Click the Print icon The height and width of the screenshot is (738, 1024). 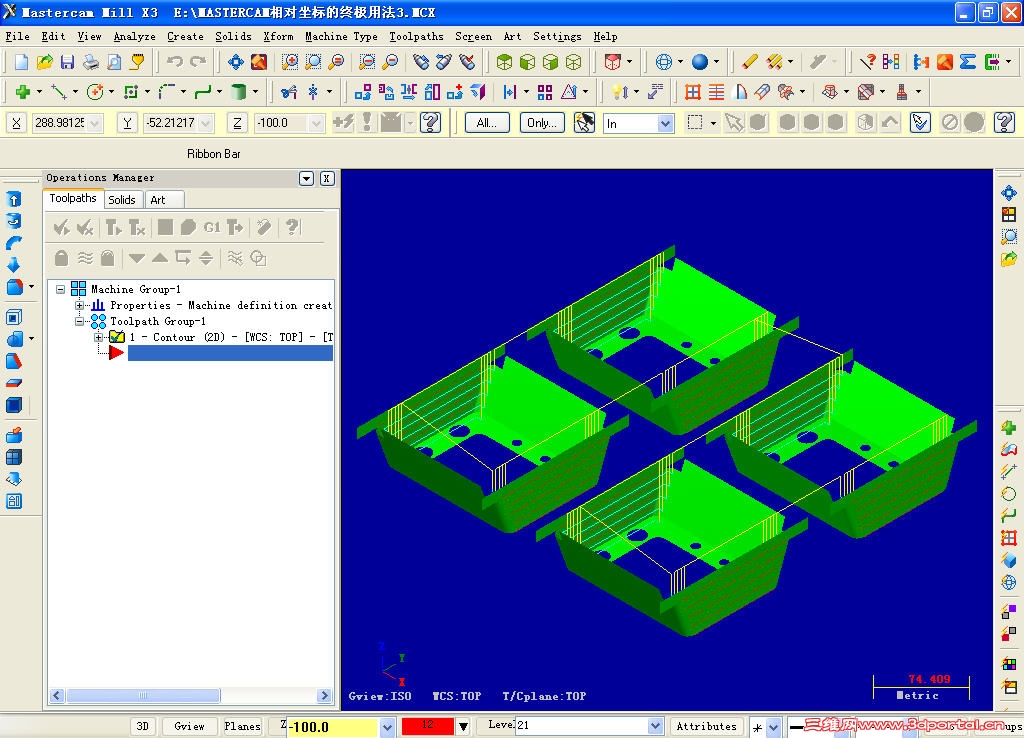tap(91, 62)
